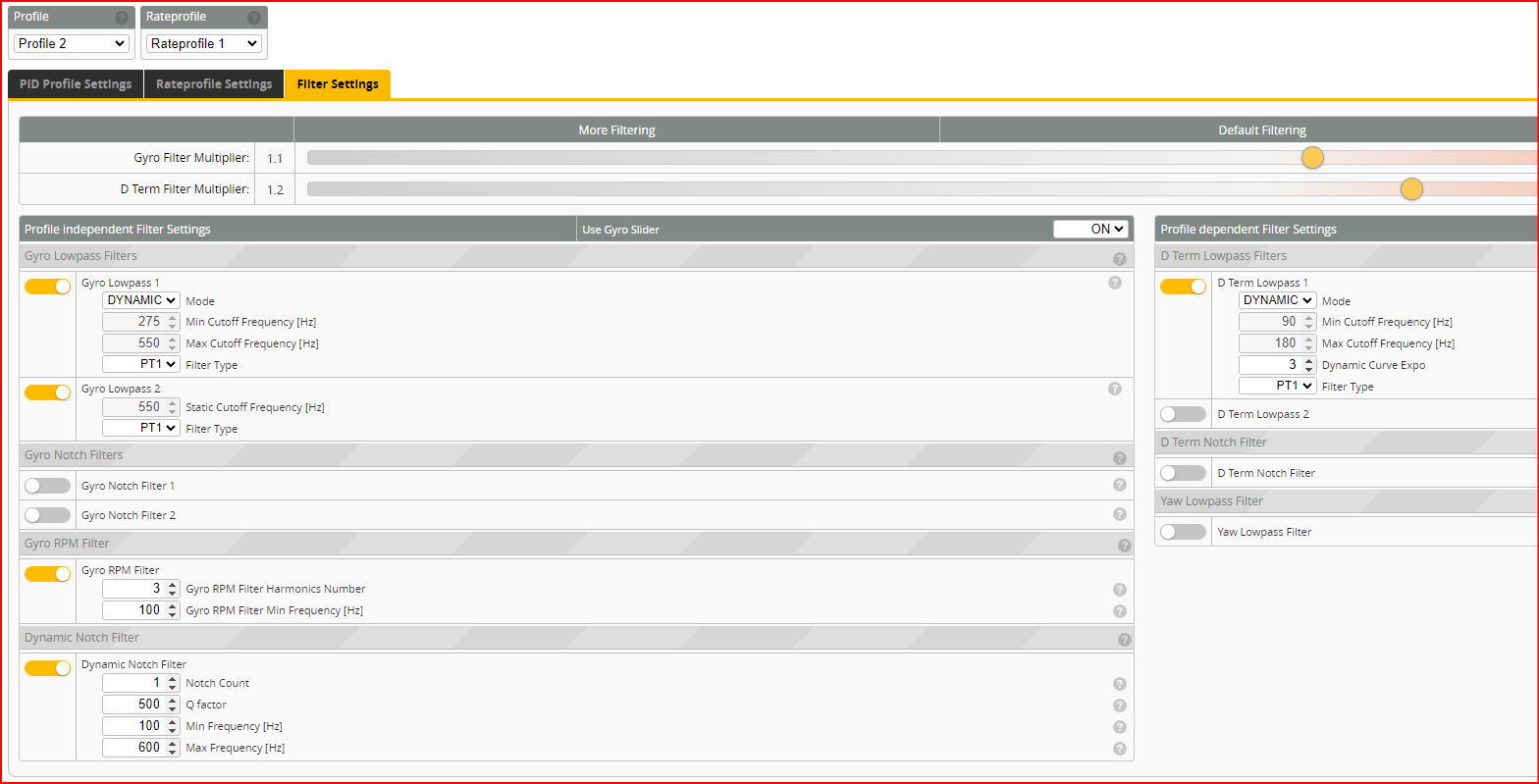Image resolution: width=1539 pixels, height=784 pixels.
Task: Click help icon for Dynamic Notch Max Frequency
Action: click(x=1119, y=749)
